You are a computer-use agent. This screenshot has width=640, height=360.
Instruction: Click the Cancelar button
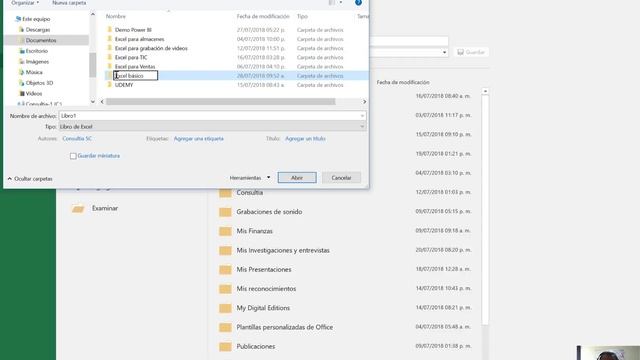click(341, 178)
